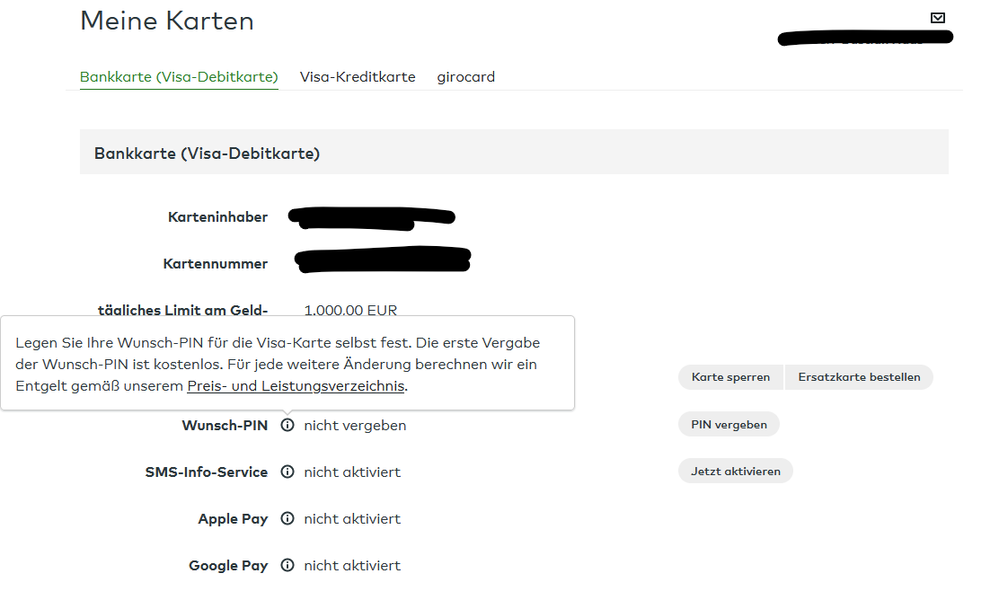The image size is (999, 599).
Task: Click the Meine Karten page heading
Action: click(x=167, y=21)
